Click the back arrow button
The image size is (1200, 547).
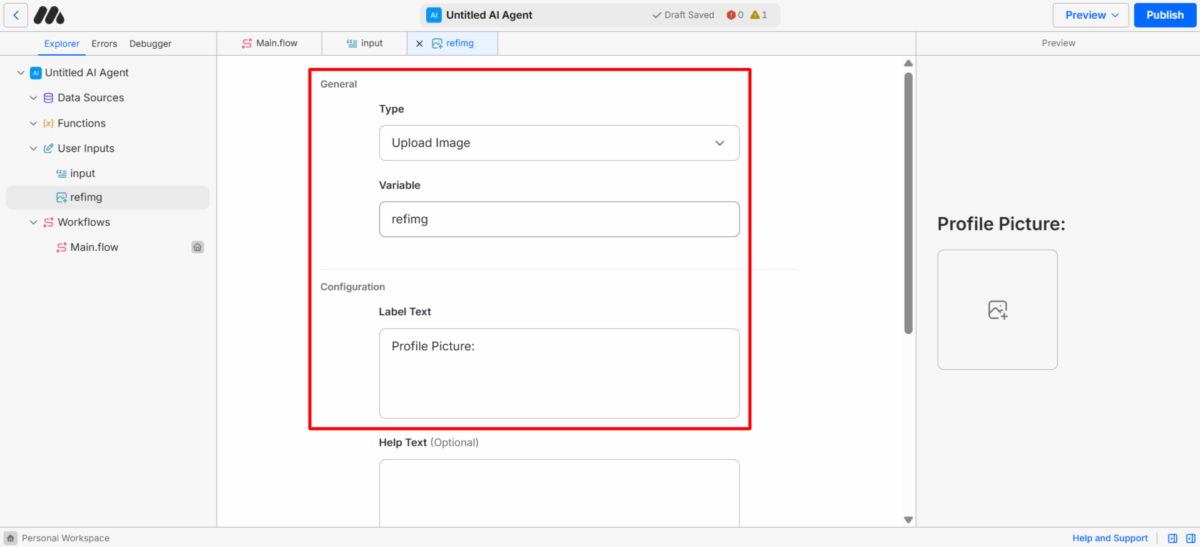(15, 15)
